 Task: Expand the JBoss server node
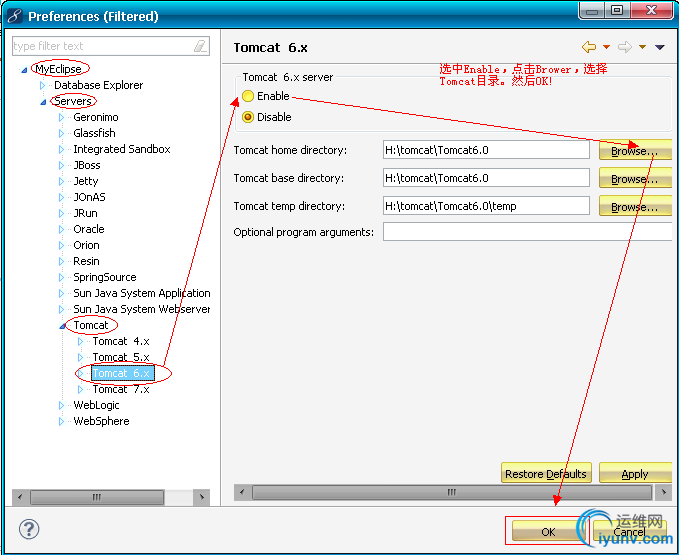(61, 165)
